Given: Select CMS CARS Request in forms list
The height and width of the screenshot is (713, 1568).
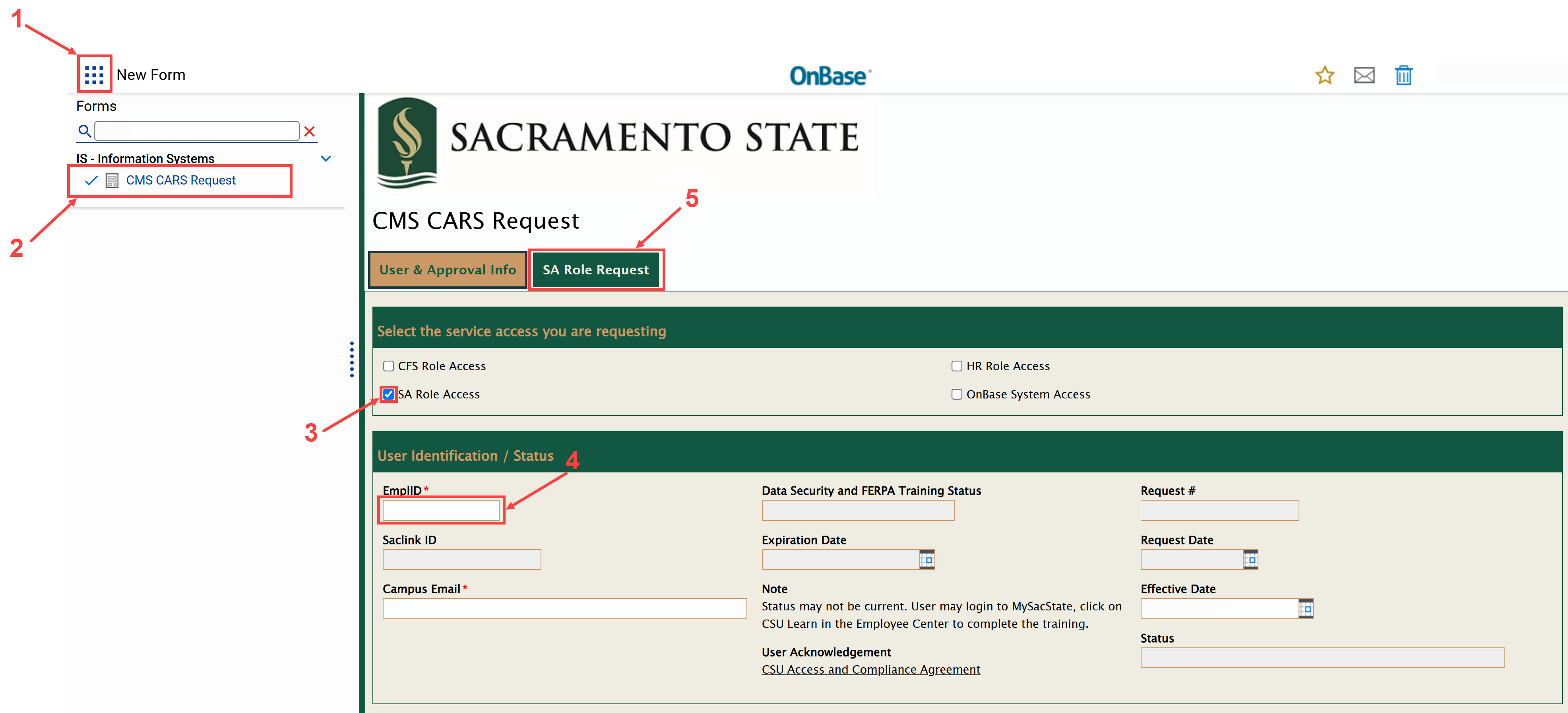Looking at the screenshot, I should (x=181, y=180).
